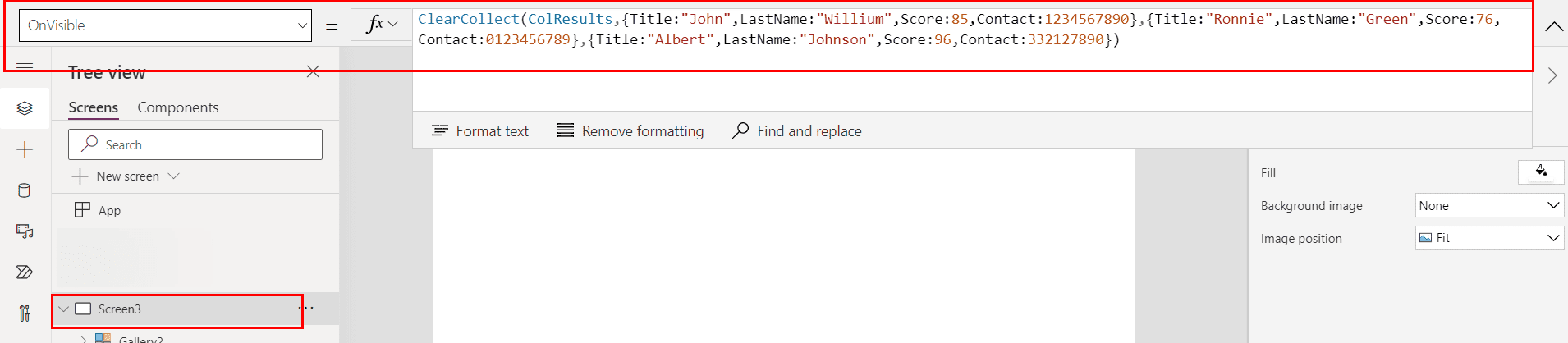Open the Tree view layers icon
1568x343 pixels.
click(x=25, y=108)
